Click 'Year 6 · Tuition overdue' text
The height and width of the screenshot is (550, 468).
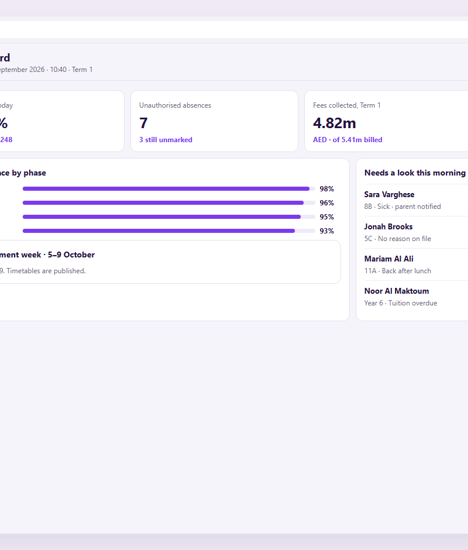pos(401,303)
